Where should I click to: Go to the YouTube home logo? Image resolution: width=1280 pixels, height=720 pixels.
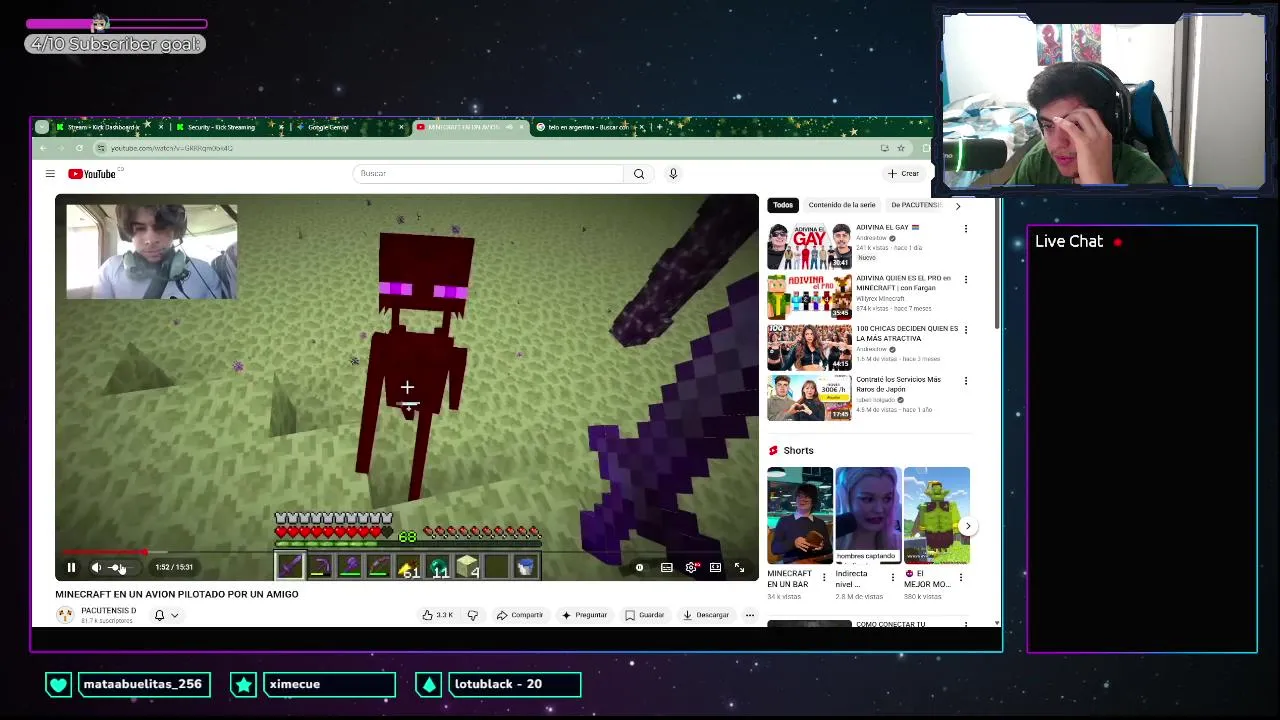(92, 174)
